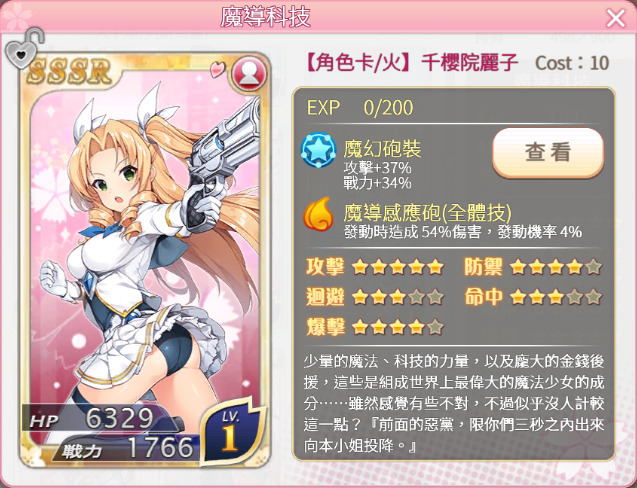Click the HP 6329 stat bar
This screenshot has height=488, width=637.
tap(101, 419)
